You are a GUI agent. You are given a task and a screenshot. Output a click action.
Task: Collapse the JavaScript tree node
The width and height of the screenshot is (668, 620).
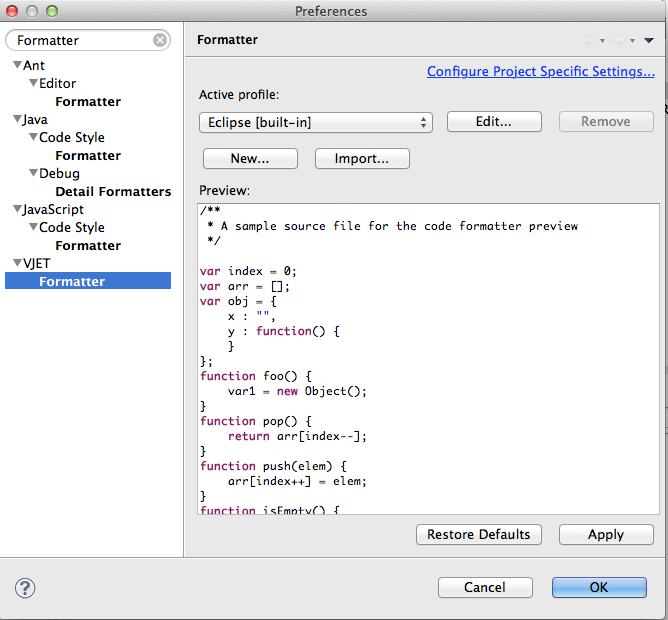[17, 210]
